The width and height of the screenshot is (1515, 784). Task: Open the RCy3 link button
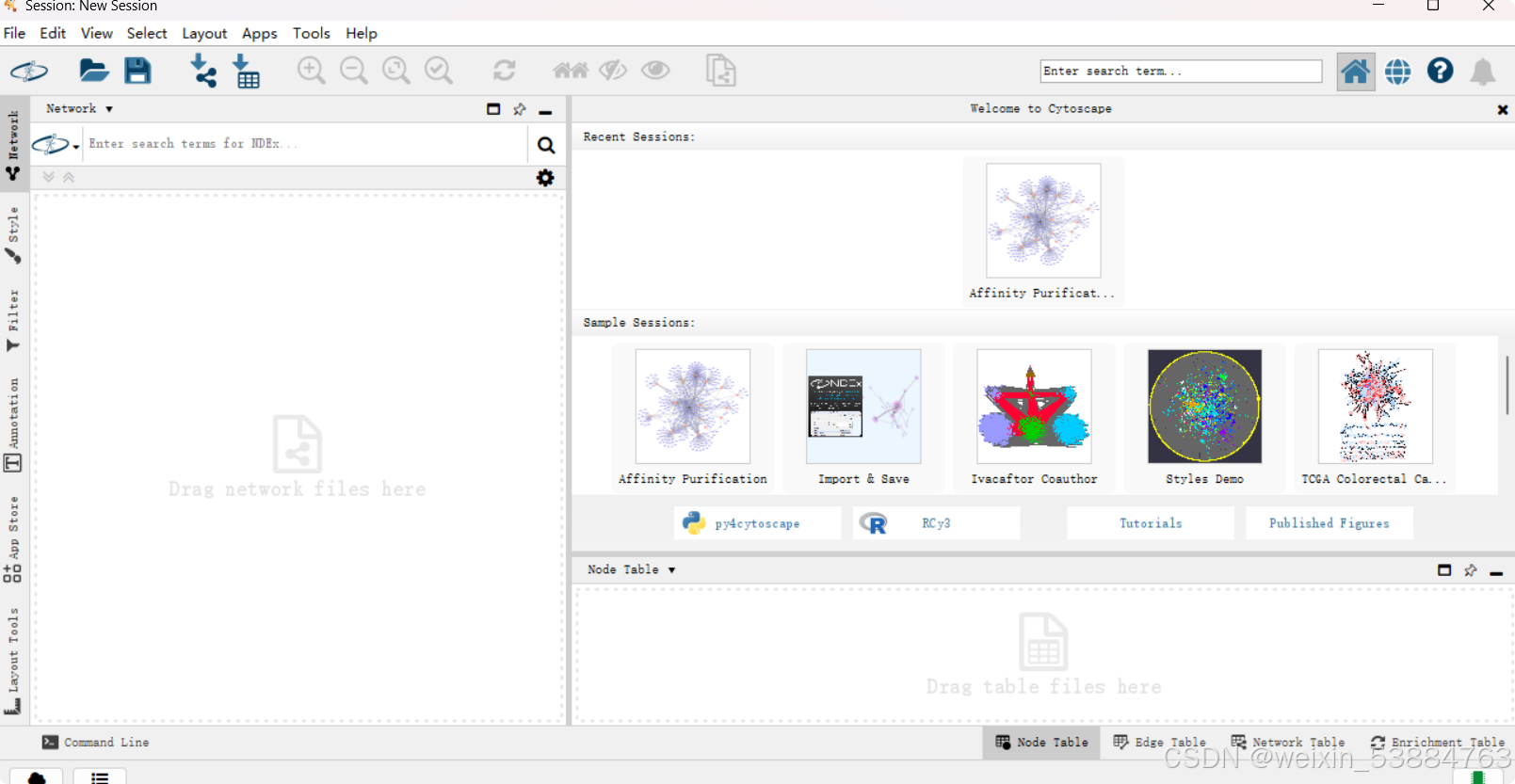[x=936, y=523]
